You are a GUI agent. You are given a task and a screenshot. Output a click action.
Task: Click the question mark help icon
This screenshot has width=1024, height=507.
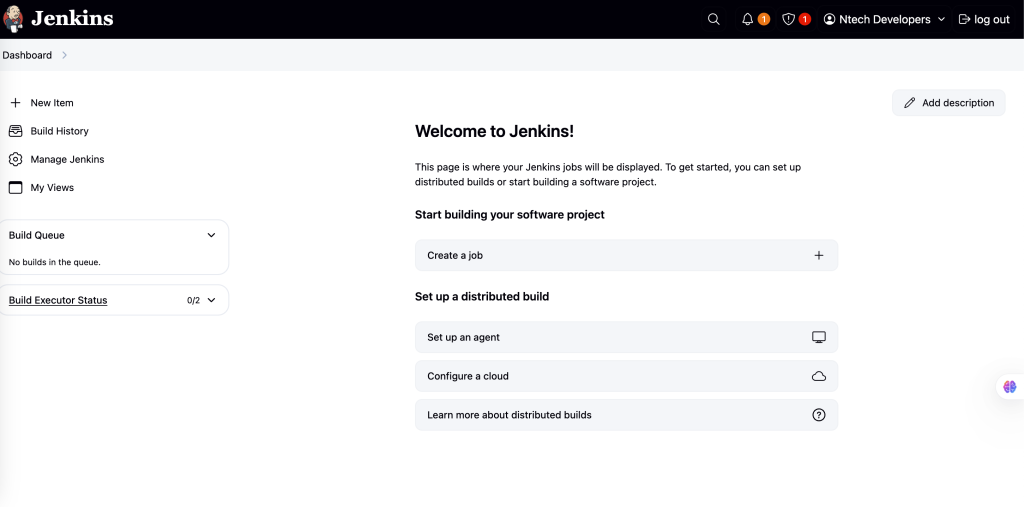pos(819,415)
